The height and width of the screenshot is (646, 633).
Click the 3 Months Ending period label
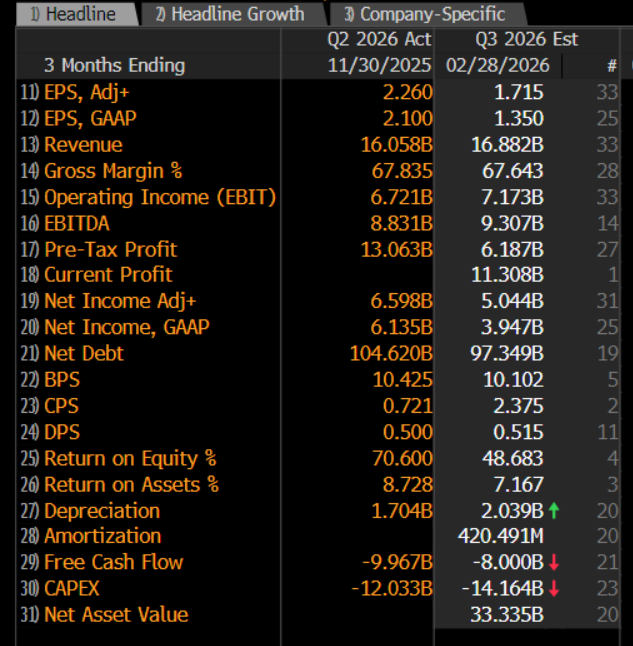tap(115, 66)
